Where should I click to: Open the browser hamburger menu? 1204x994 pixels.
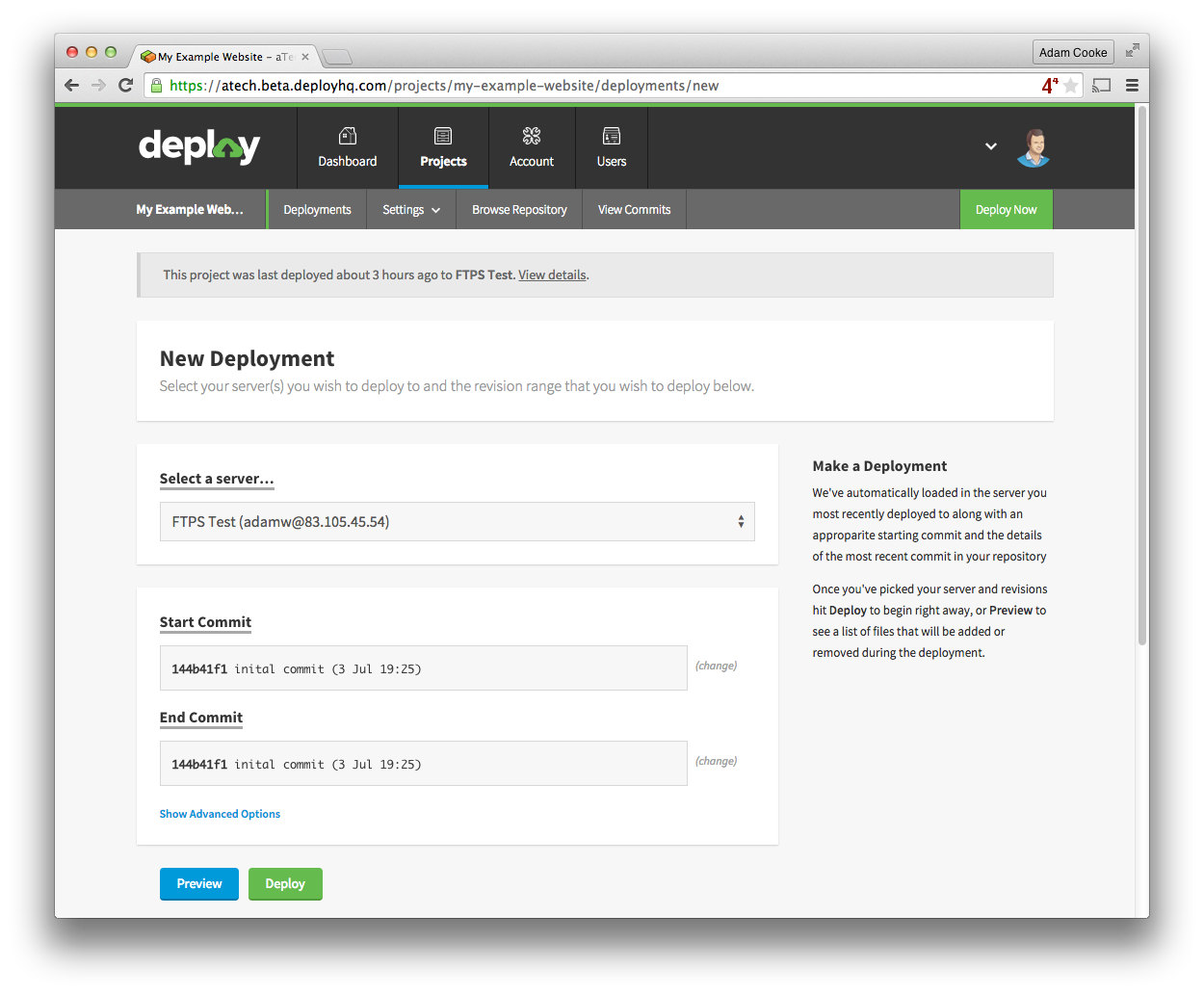(x=1132, y=85)
